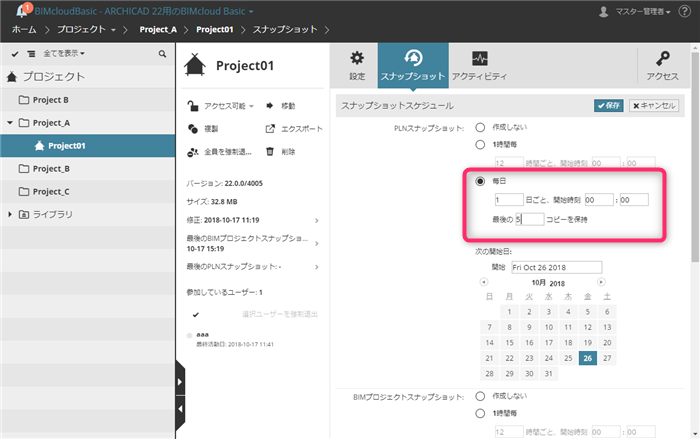This screenshot has height=439, width=700.
Task: Click the settings gear tab icon
Action: [357, 58]
